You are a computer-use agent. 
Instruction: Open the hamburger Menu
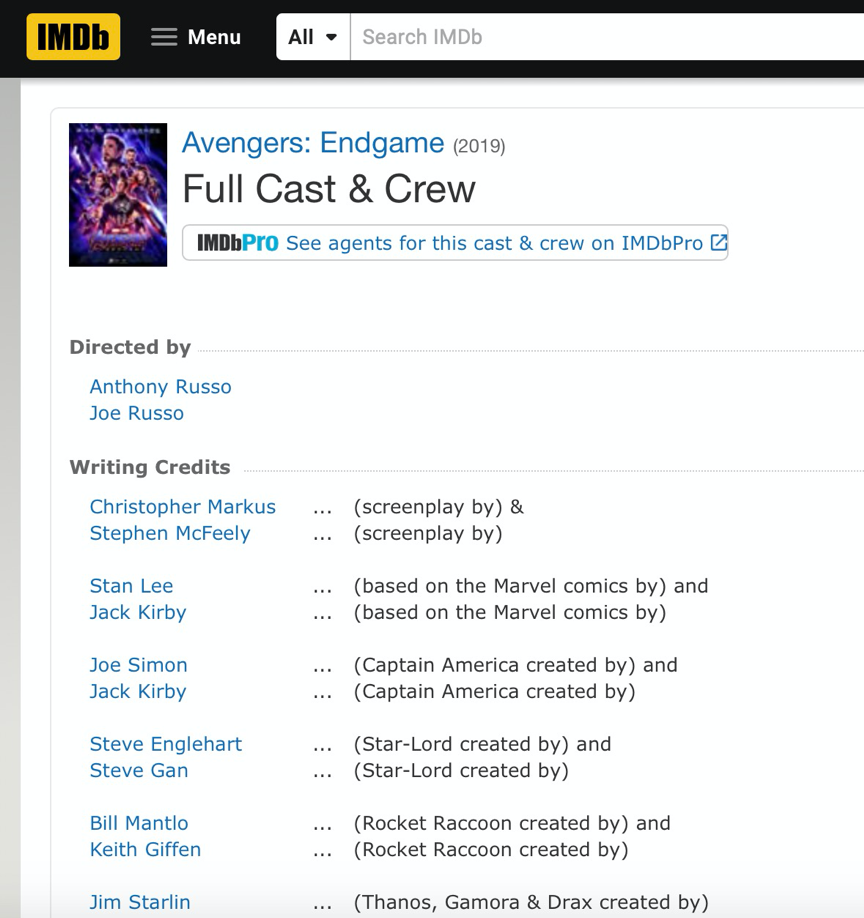click(196, 37)
